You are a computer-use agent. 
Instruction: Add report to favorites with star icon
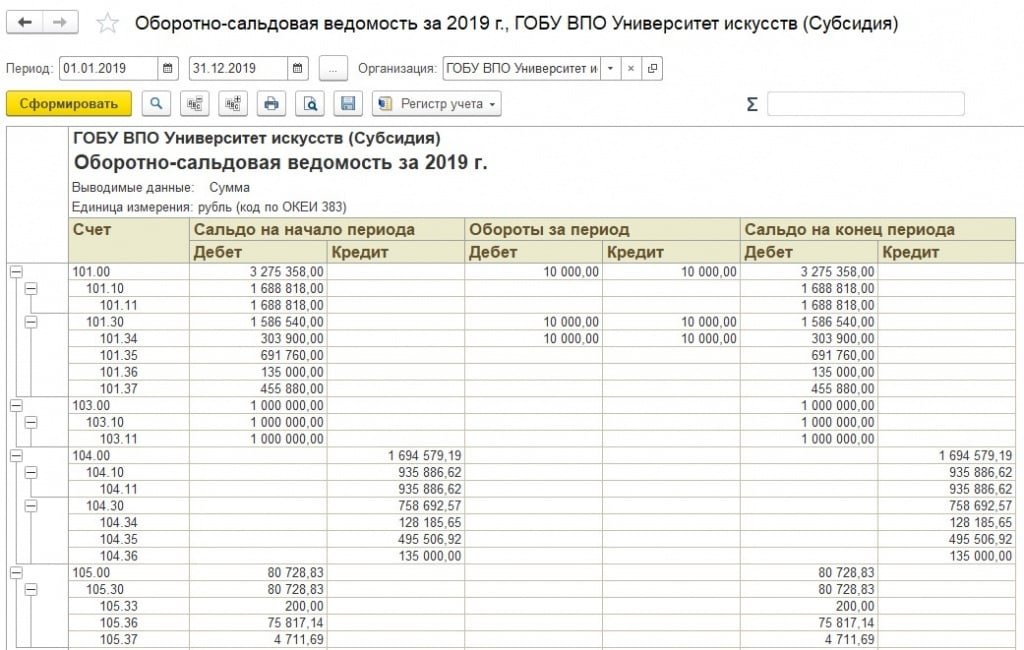pyautogui.click(x=107, y=23)
